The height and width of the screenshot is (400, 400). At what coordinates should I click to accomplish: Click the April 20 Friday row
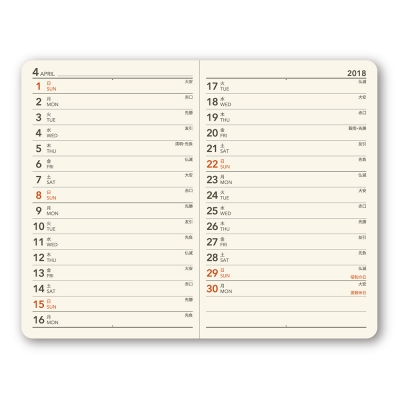pos(286,133)
